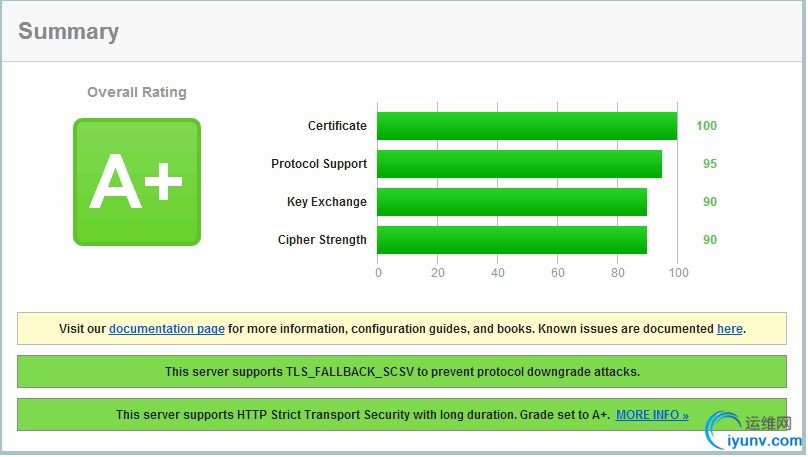Click the 'here' known issues link
This screenshot has height=457, width=808.
pos(729,329)
